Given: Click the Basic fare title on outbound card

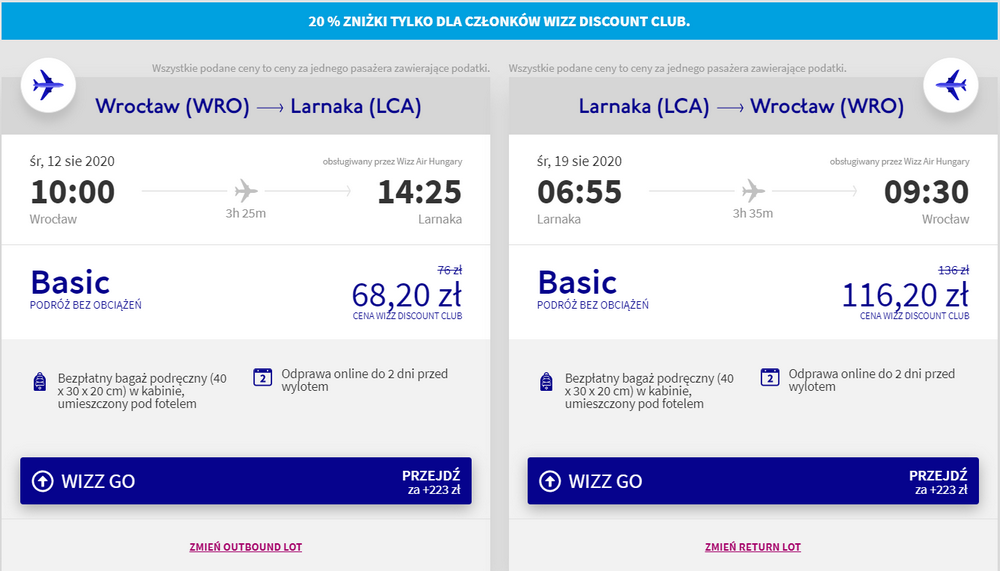Looking at the screenshot, I should (x=70, y=283).
